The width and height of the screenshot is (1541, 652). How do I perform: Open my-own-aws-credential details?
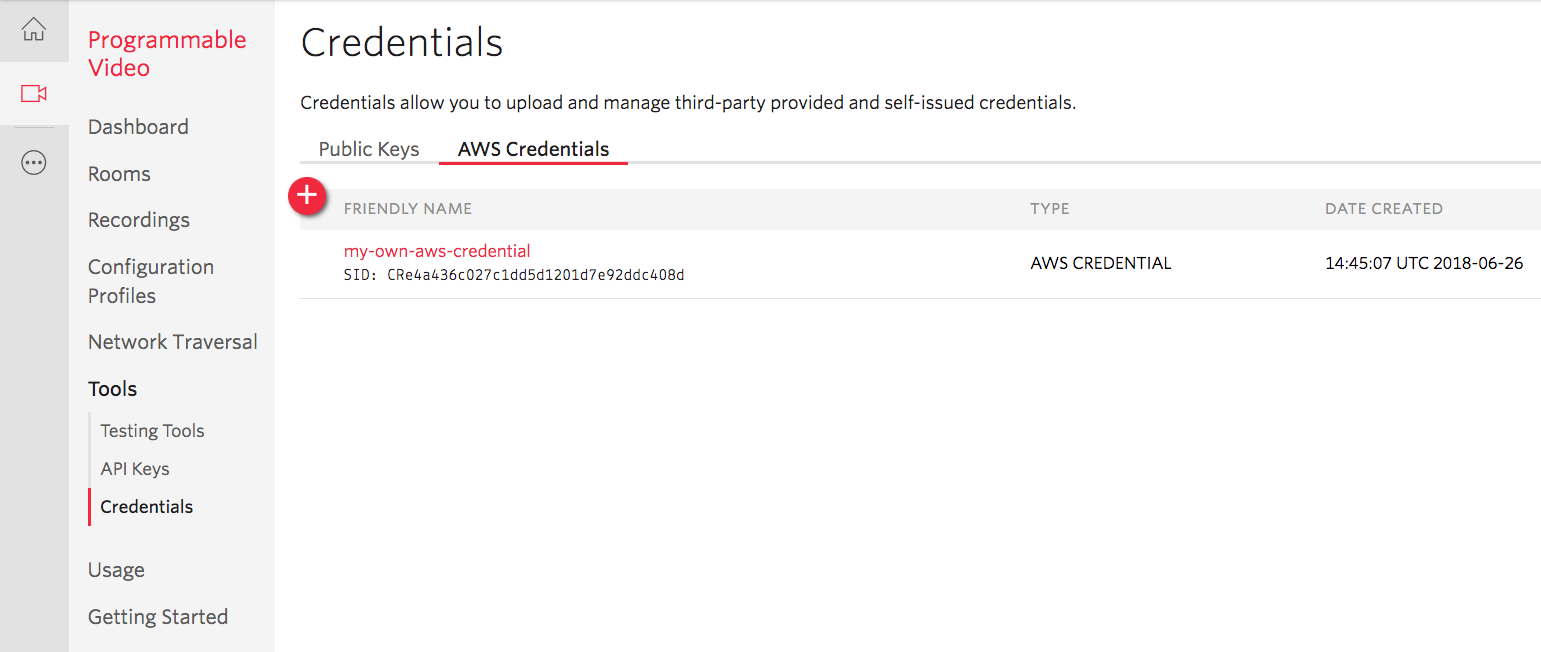437,250
